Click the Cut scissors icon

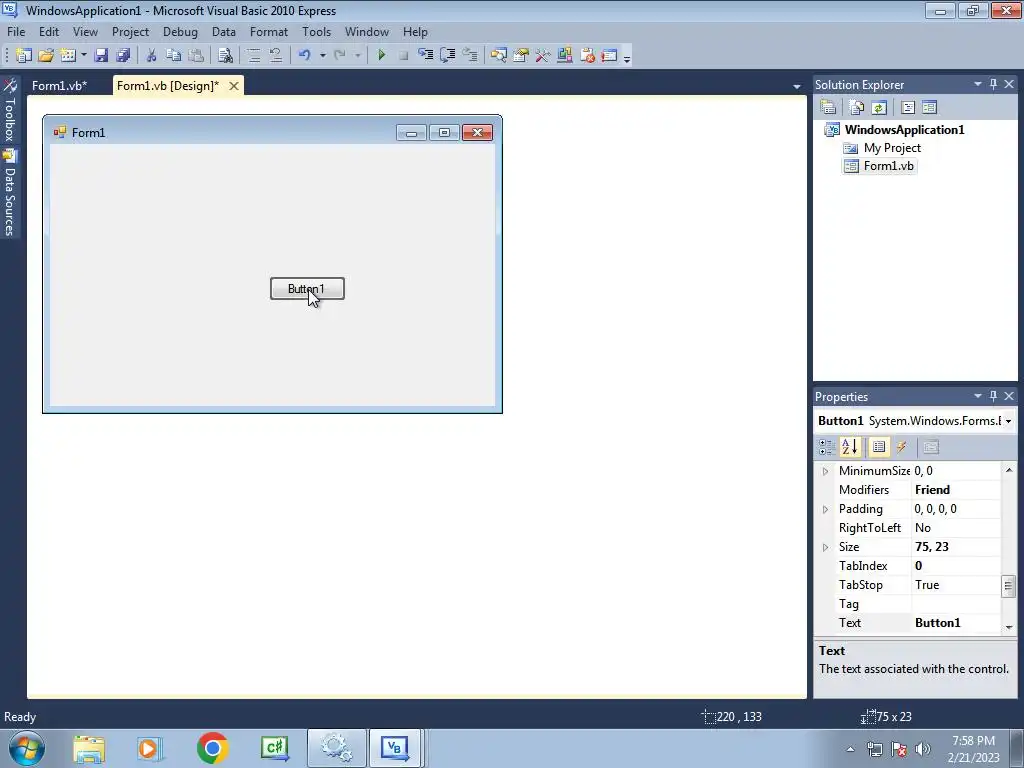click(x=151, y=56)
